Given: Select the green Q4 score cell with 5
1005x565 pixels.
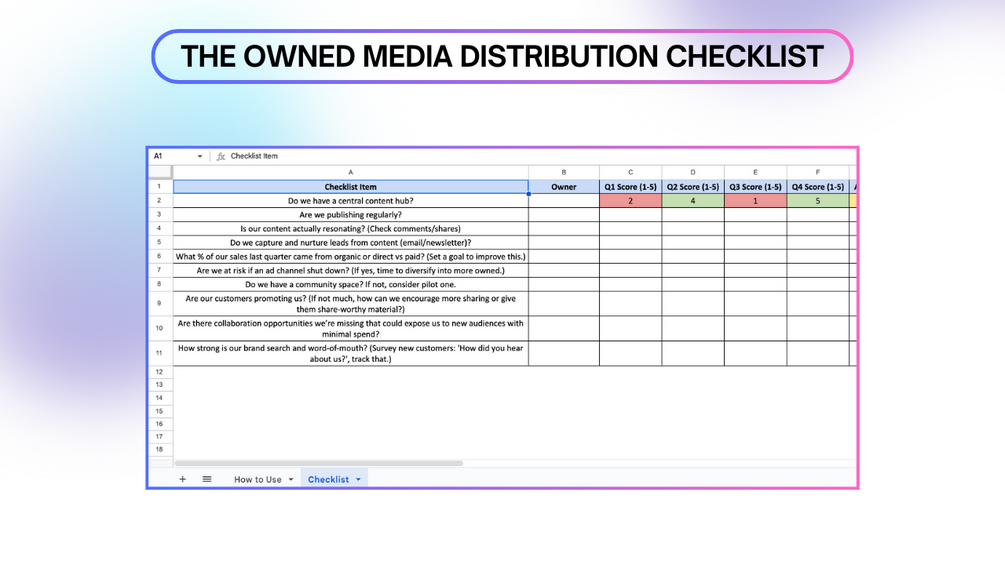Looking at the screenshot, I should [818, 201].
